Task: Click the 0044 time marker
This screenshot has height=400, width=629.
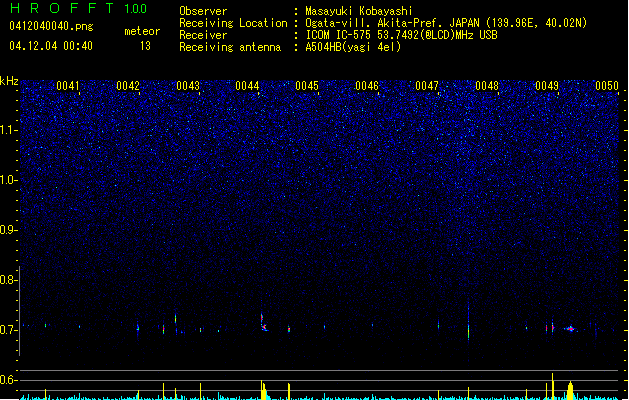Action: pos(247,86)
